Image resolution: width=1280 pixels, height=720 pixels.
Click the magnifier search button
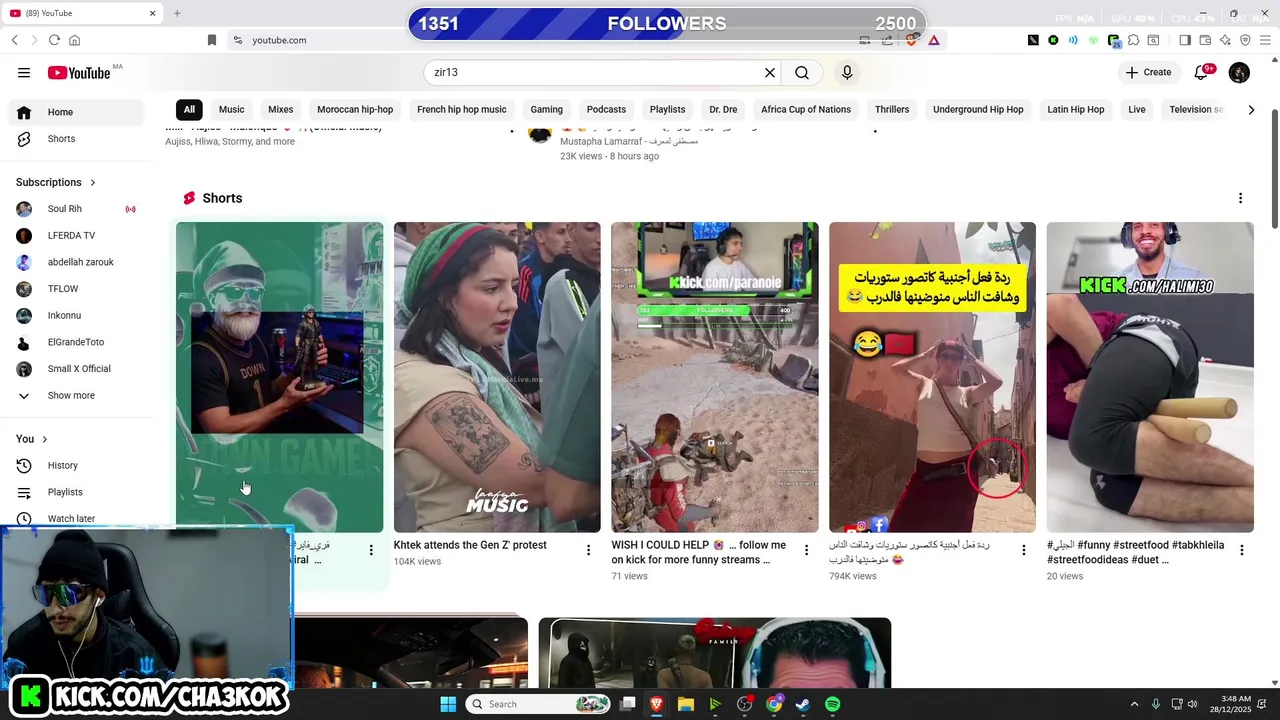(x=802, y=72)
